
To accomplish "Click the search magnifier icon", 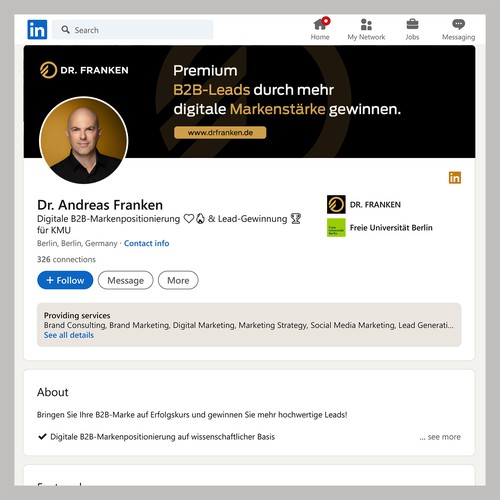I will (65, 30).
